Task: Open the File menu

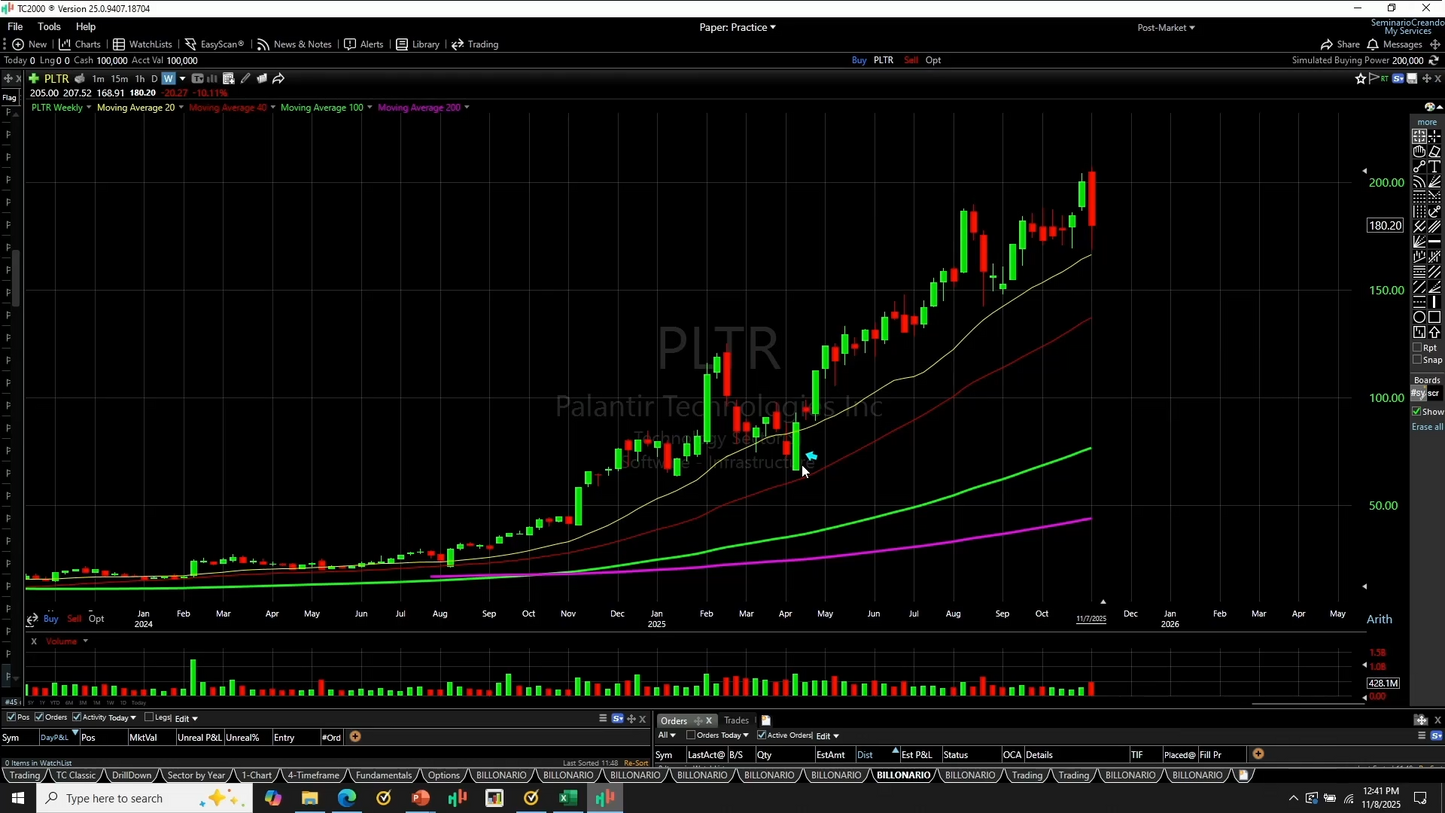Action: 15,27
